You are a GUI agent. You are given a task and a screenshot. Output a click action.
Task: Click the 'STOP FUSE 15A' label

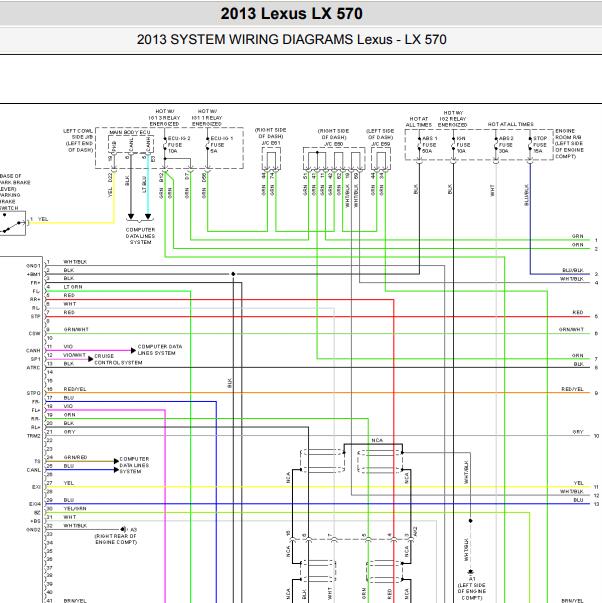(540, 145)
